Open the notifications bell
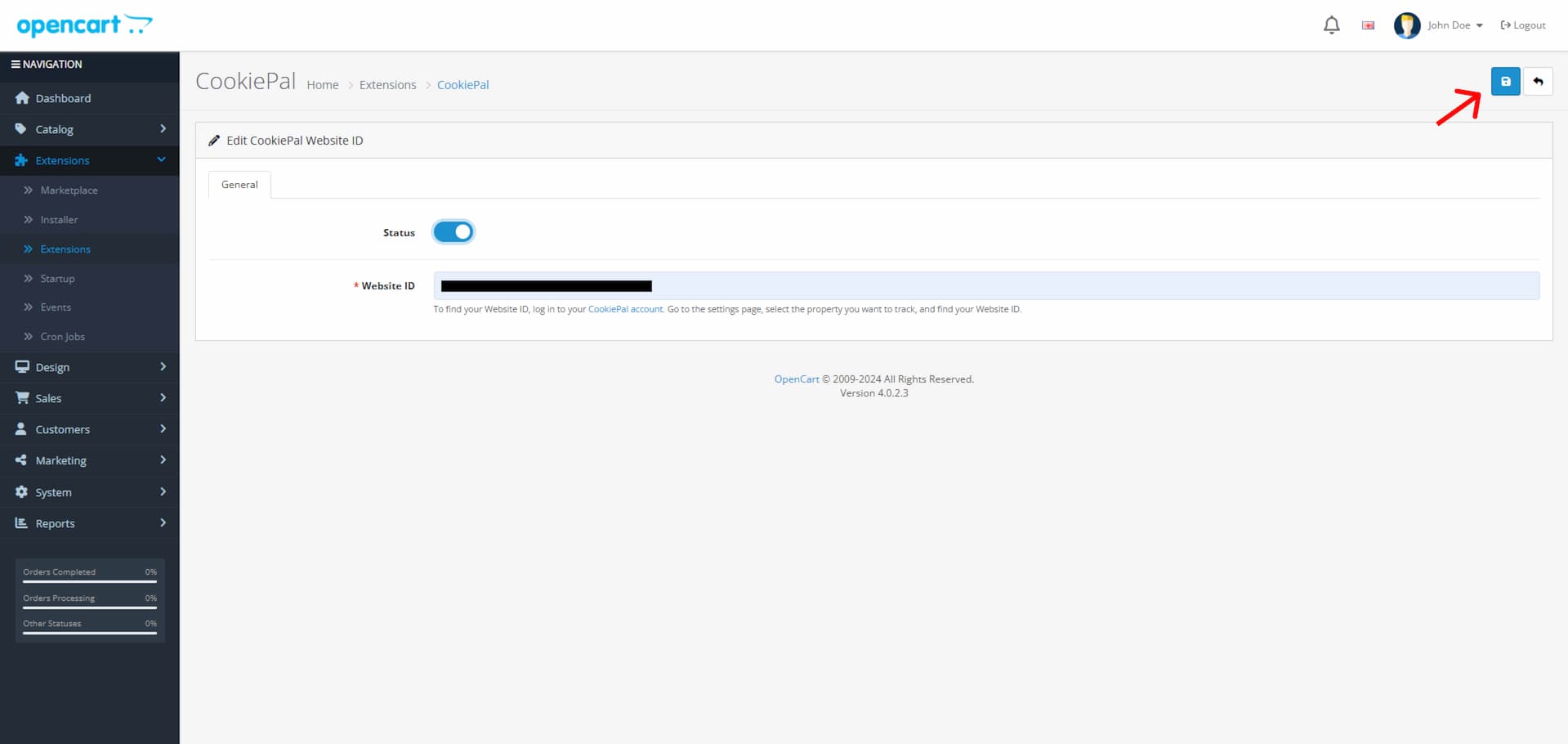The height and width of the screenshot is (744, 1568). tap(1331, 25)
